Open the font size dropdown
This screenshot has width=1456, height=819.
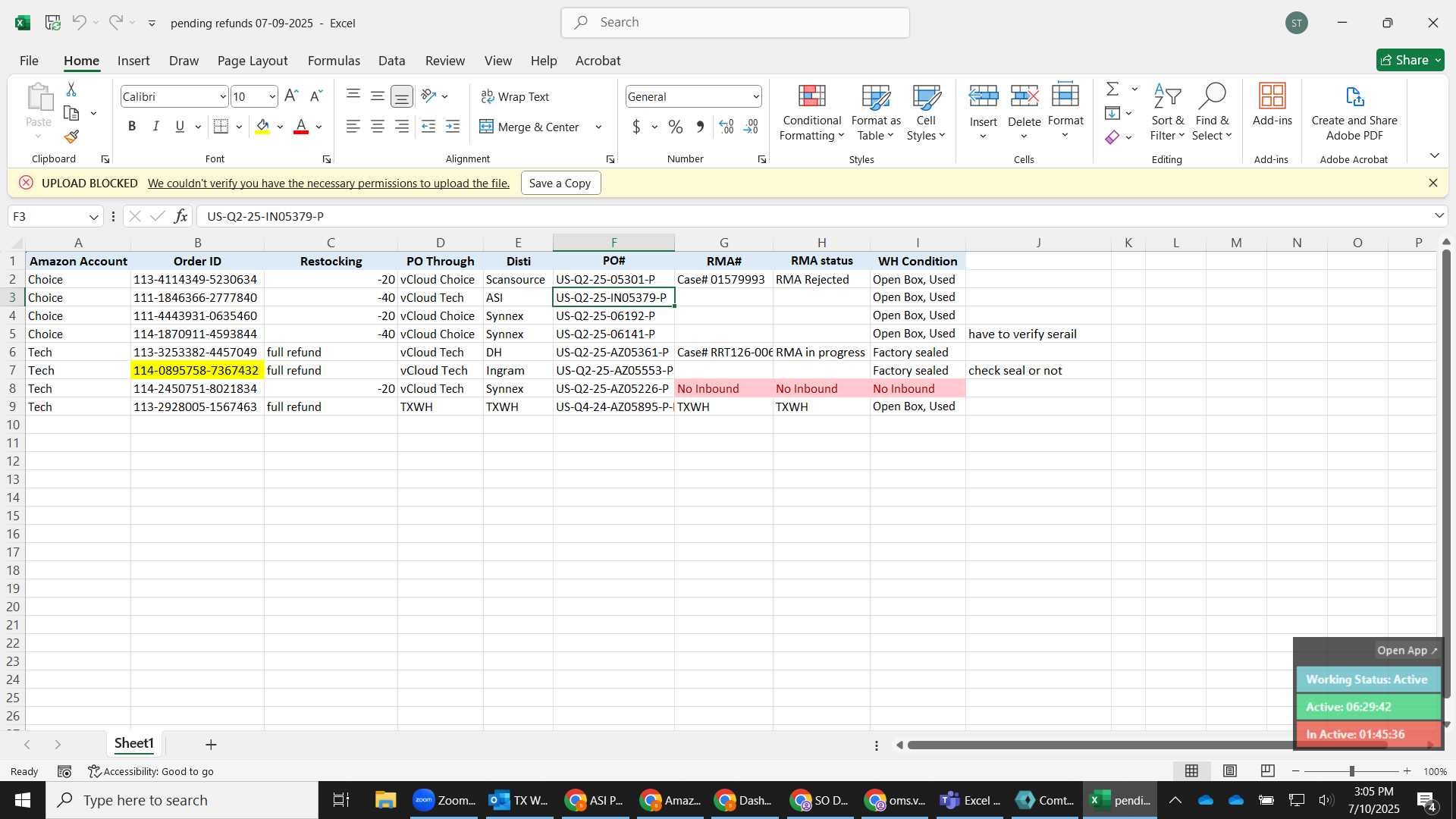click(272, 96)
